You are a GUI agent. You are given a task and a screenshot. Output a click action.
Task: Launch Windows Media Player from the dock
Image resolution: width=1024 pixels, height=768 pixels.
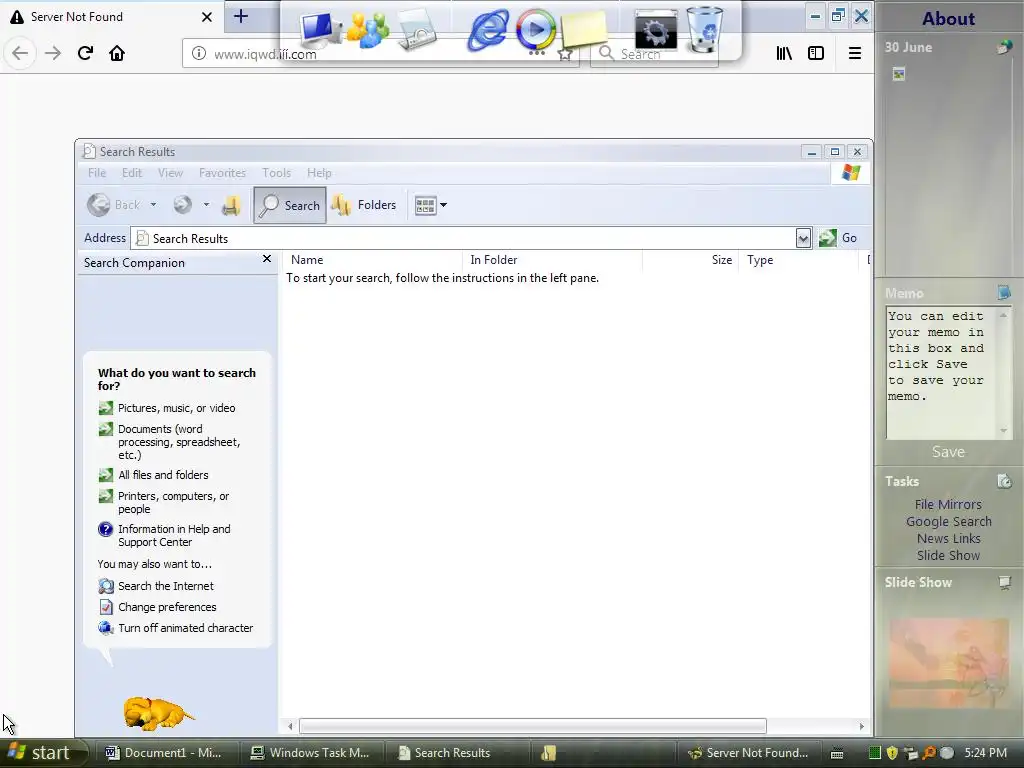click(x=536, y=29)
